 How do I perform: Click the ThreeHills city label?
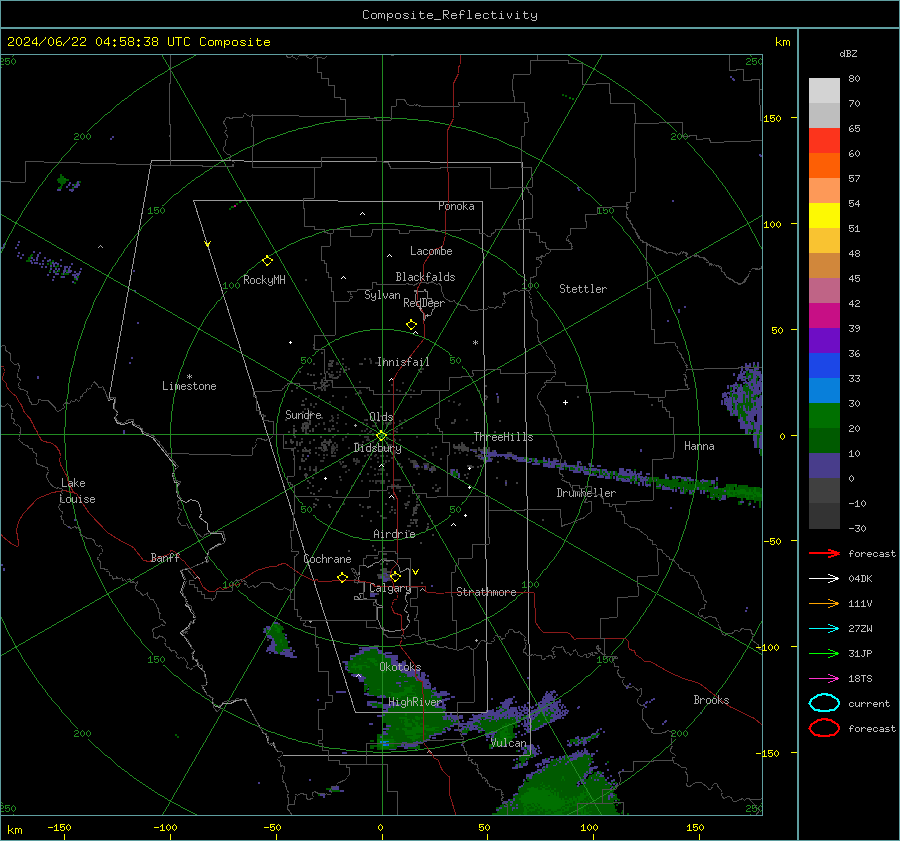(503, 437)
